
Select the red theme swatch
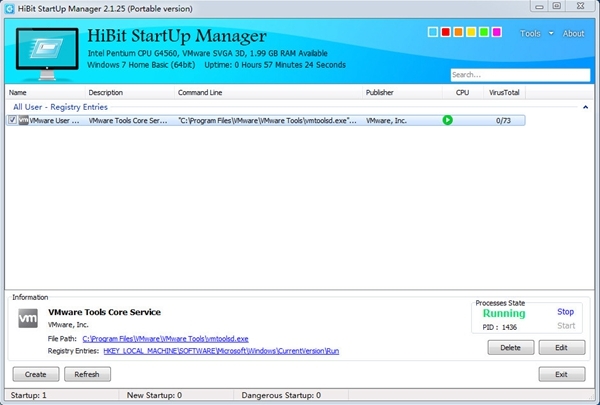click(445, 32)
